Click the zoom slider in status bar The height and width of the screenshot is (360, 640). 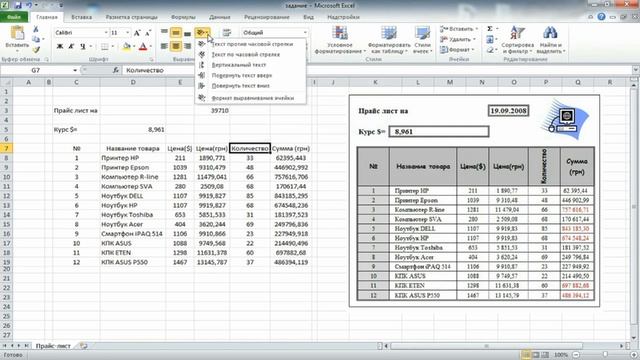[605, 355]
